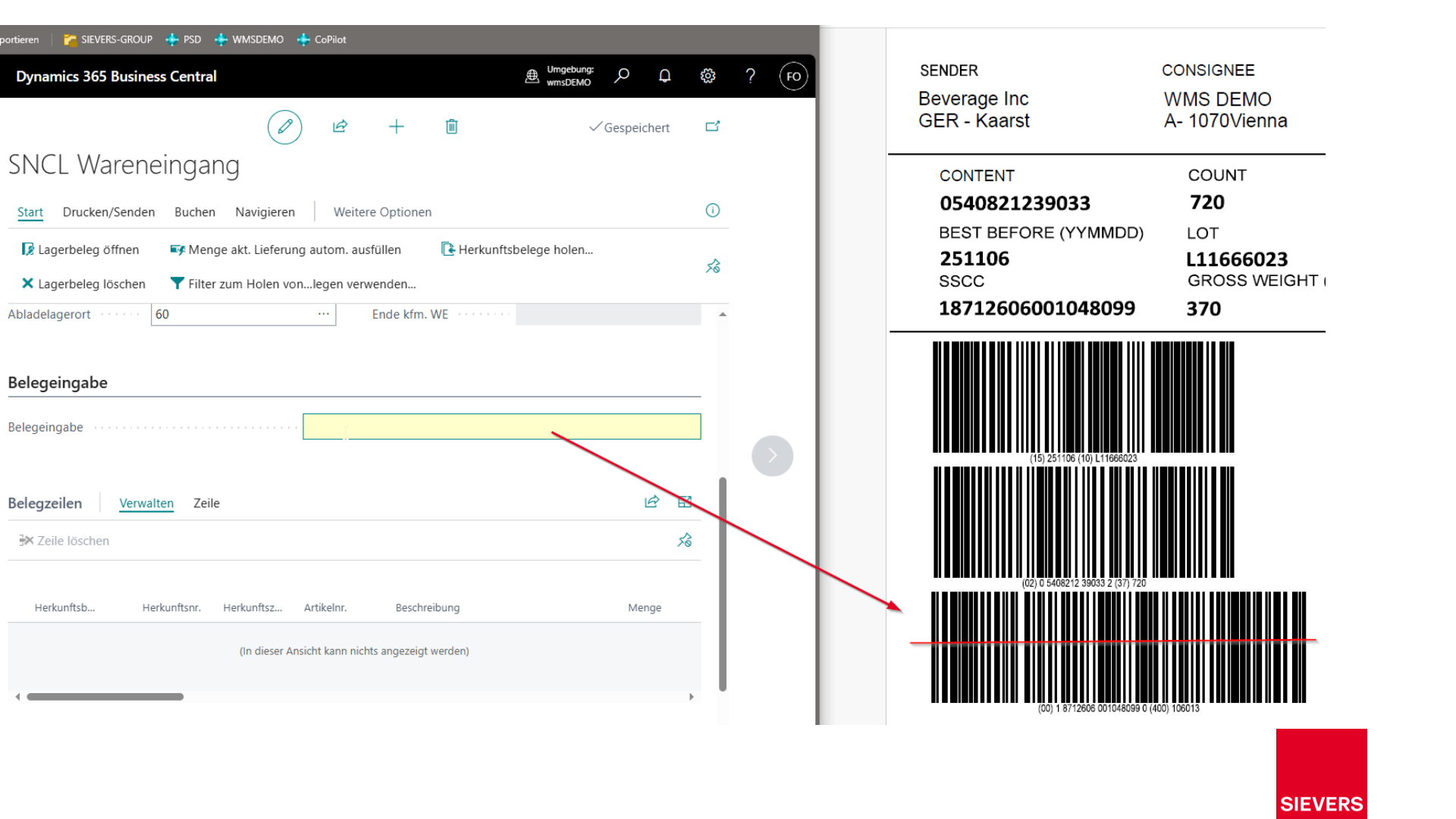Click the Dynamics 365 Business Central title
The height and width of the screenshot is (819, 1456).
[x=116, y=76]
